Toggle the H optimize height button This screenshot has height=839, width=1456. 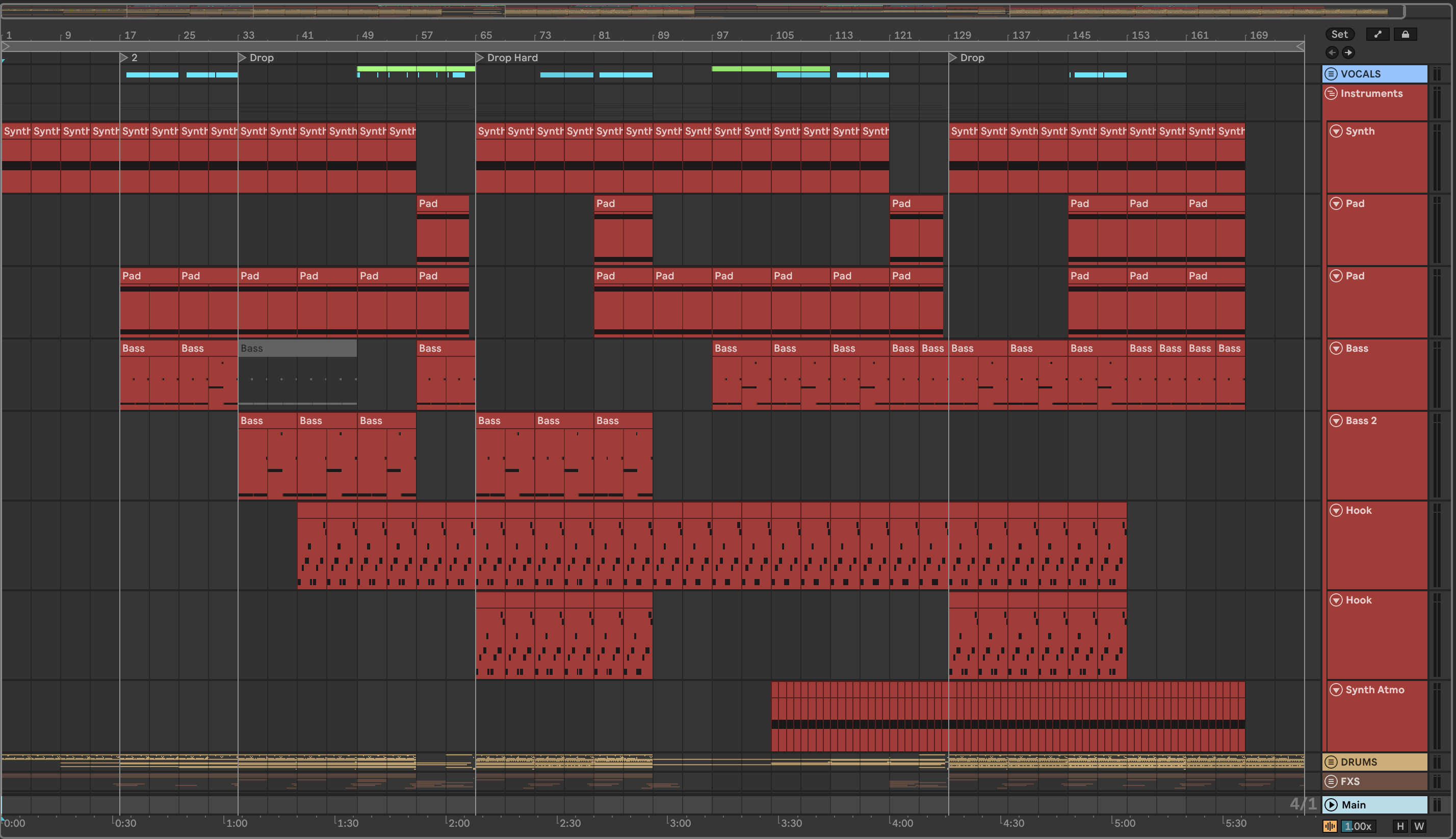pyautogui.click(x=1400, y=826)
